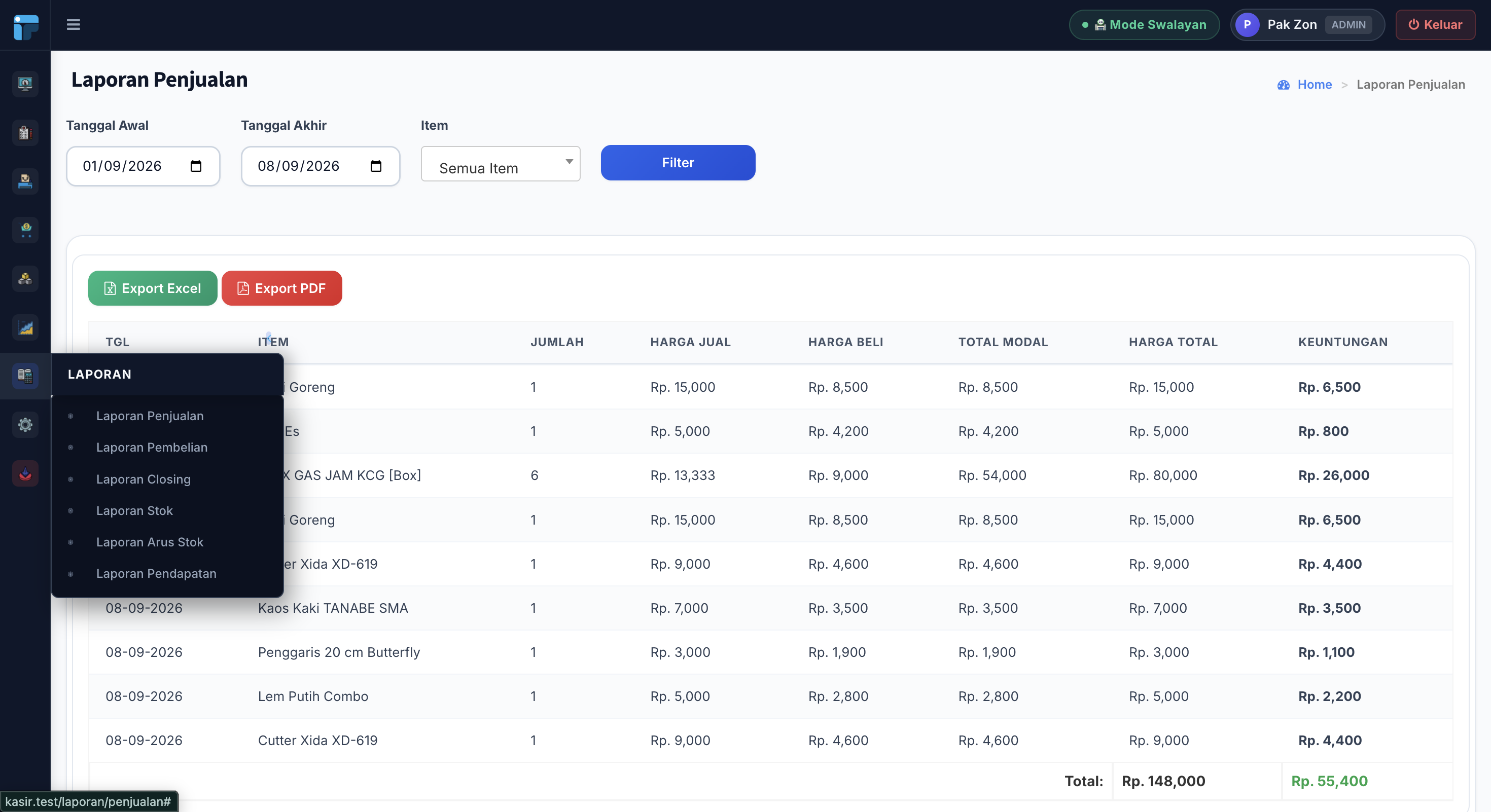Select Laporan Pendapatan menu item
Viewport: 1491px width, 812px height.
pyautogui.click(x=156, y=573)
